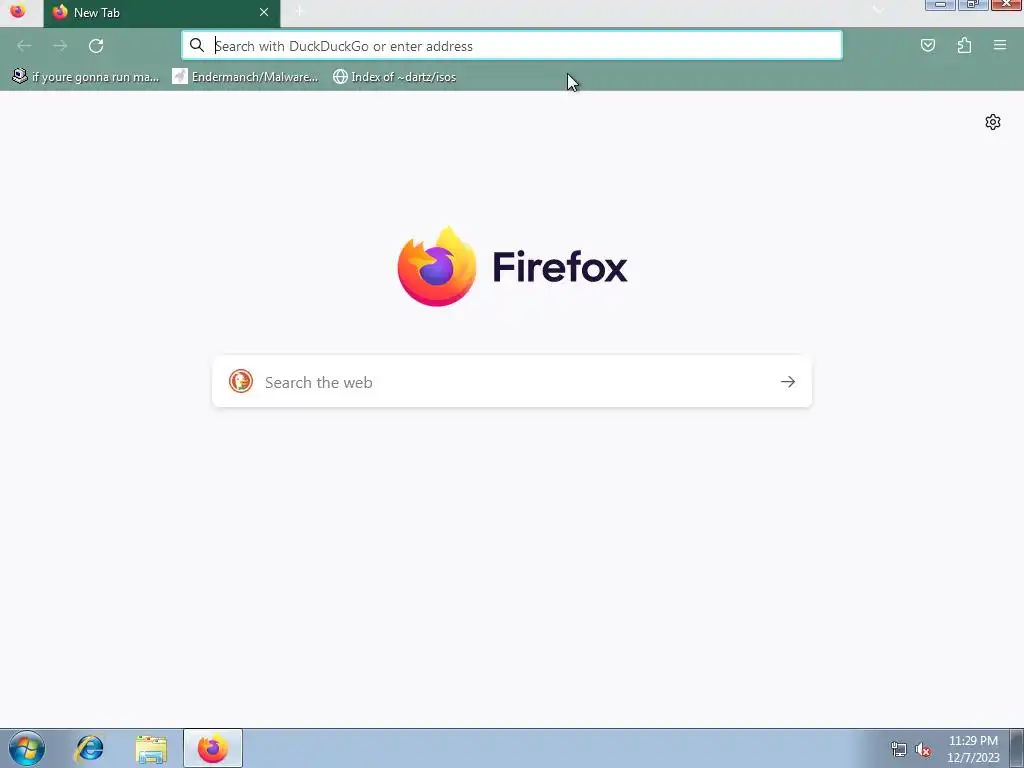Open a new tab with the plus button

tap(299, 12)
